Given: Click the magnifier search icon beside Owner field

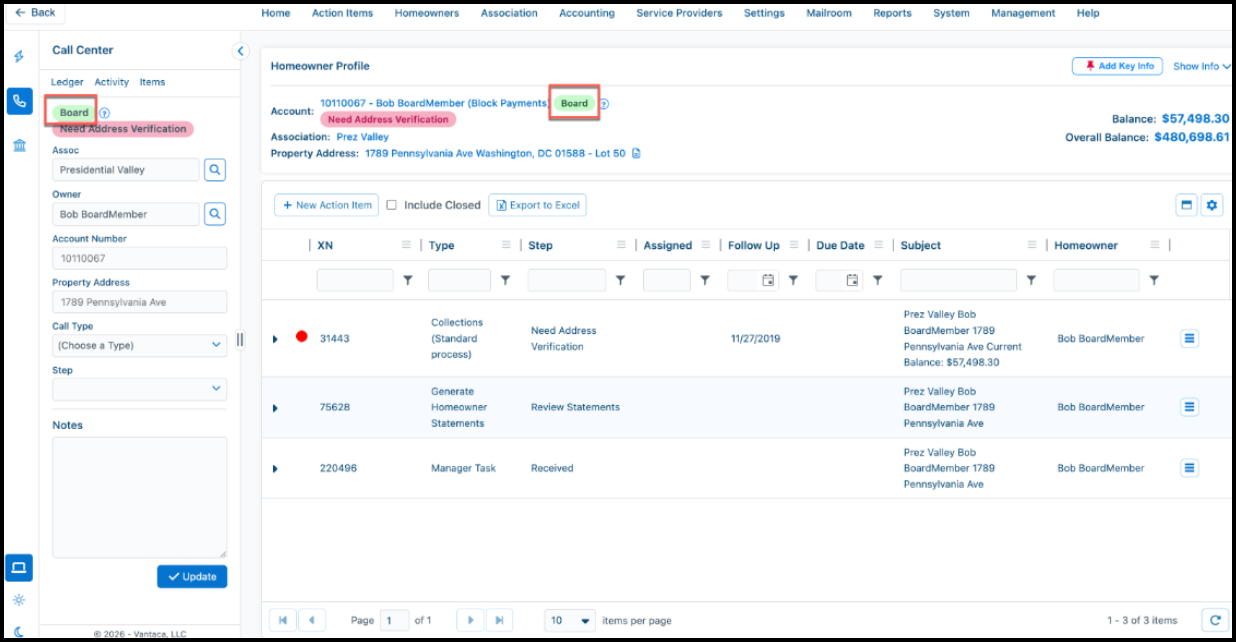Looking at the screenshot, I should pos(215,214).
